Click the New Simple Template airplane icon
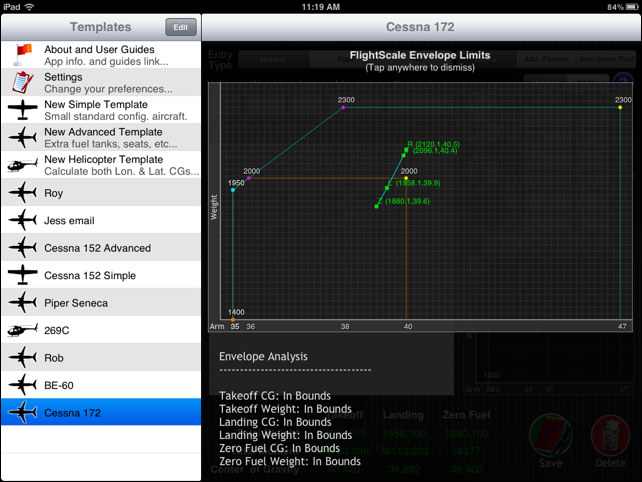642x482 pixels. [x=21, y=109]
